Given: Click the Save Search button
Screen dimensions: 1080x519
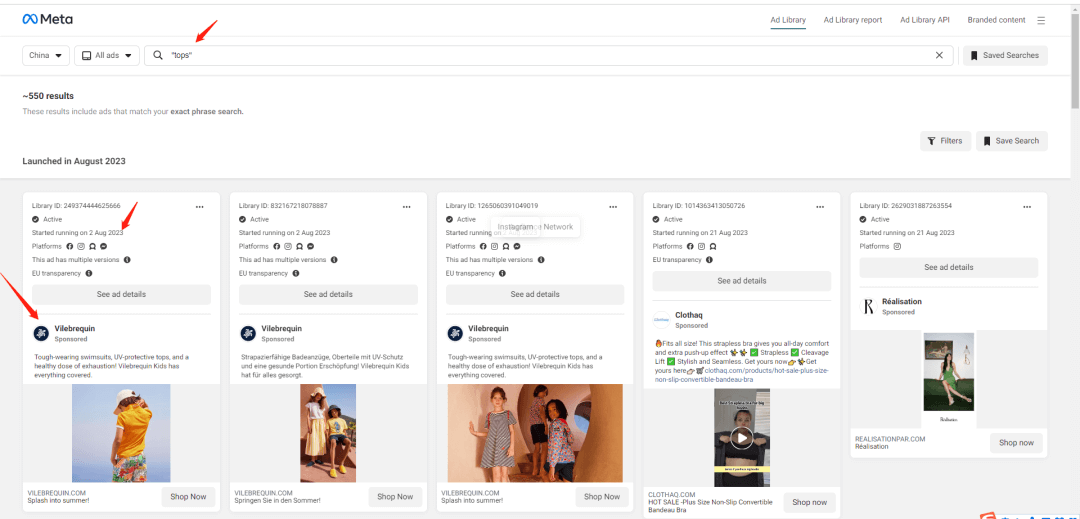Looking at the screenshot, I should (x=1011, y=141).
